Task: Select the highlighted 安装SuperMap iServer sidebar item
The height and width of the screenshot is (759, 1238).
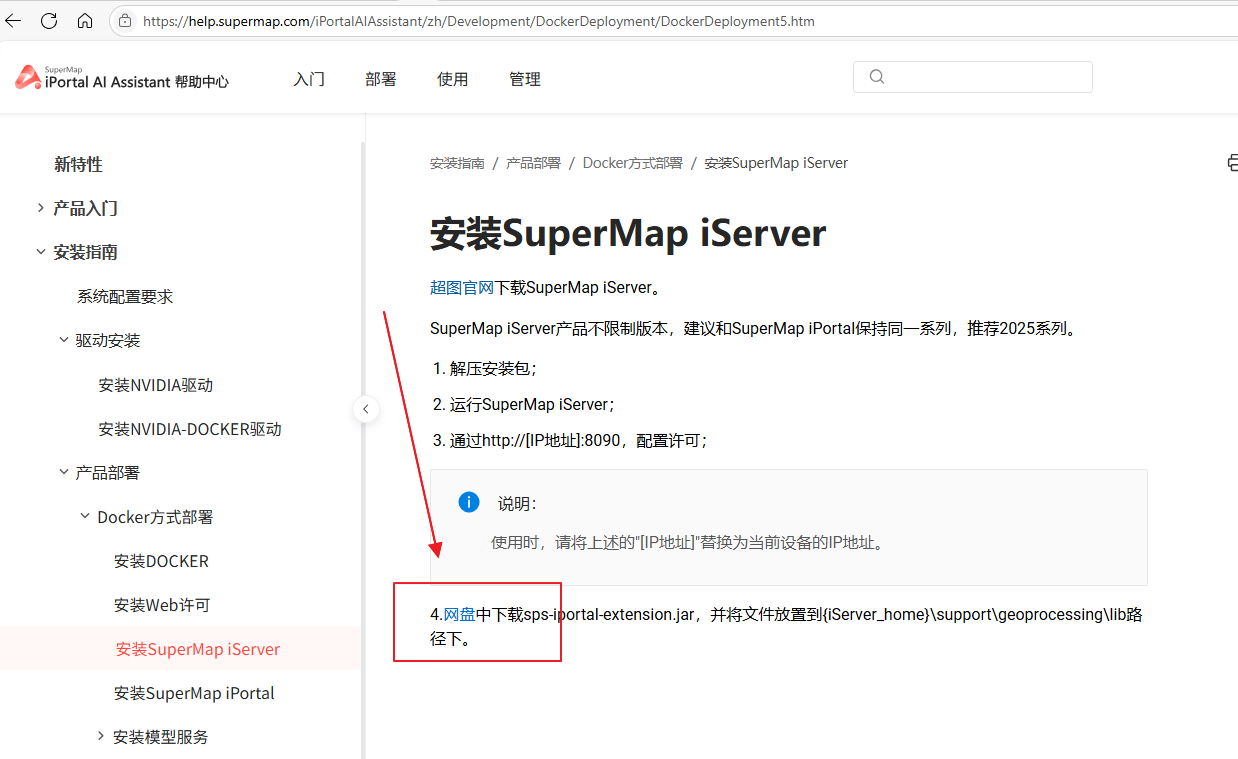Action: pyautogui.click(x=198, y=649)
